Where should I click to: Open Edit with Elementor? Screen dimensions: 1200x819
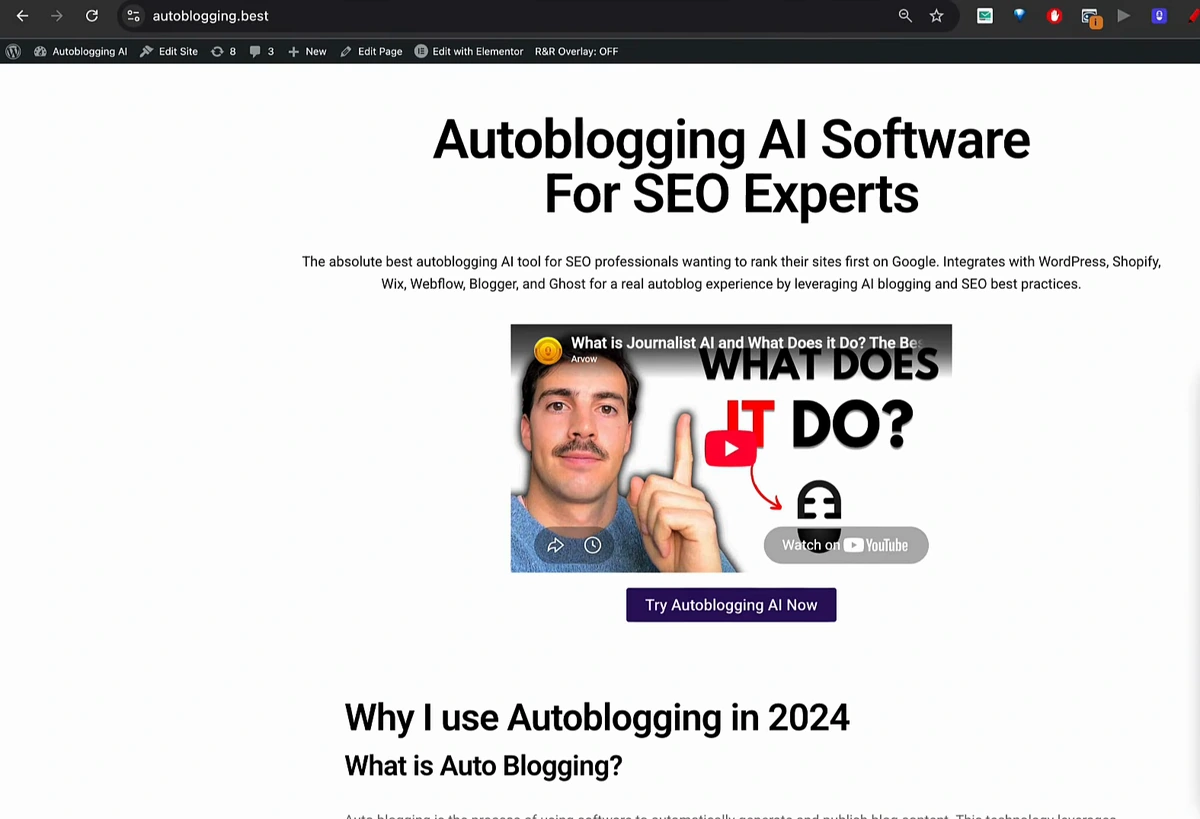[469, 51]
